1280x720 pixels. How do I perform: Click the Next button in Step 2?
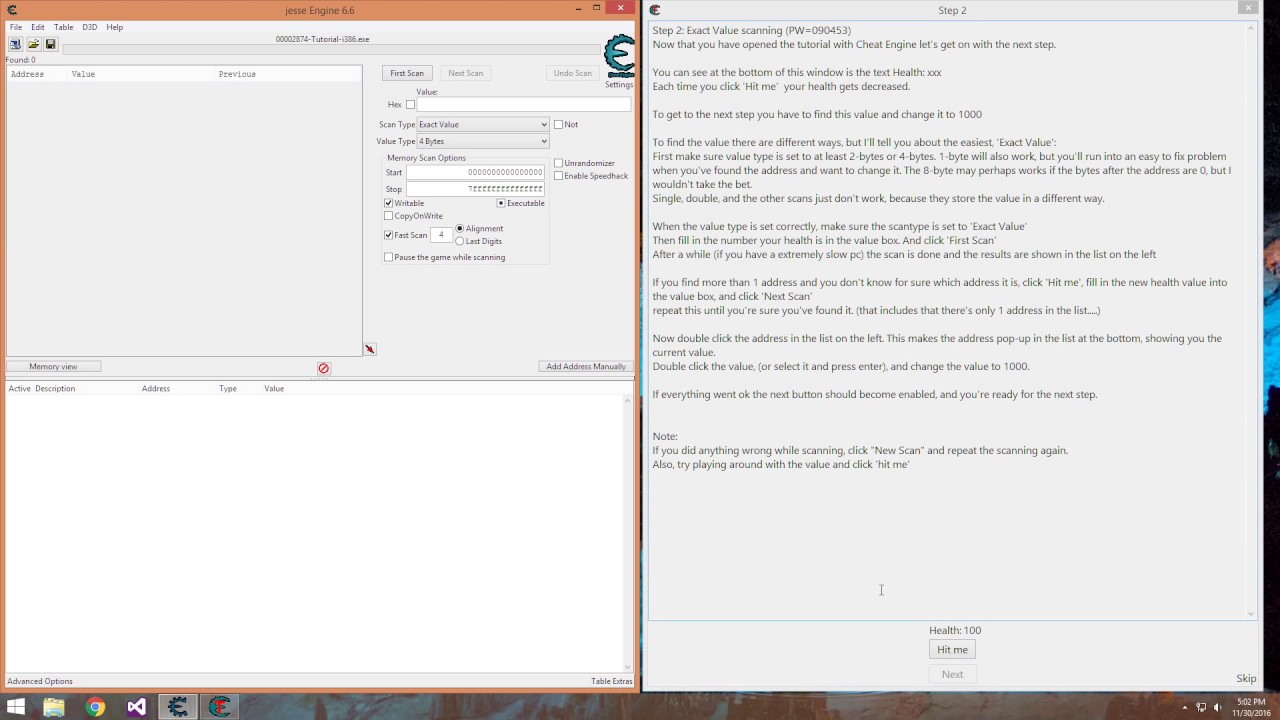click(x=952, y=674)
